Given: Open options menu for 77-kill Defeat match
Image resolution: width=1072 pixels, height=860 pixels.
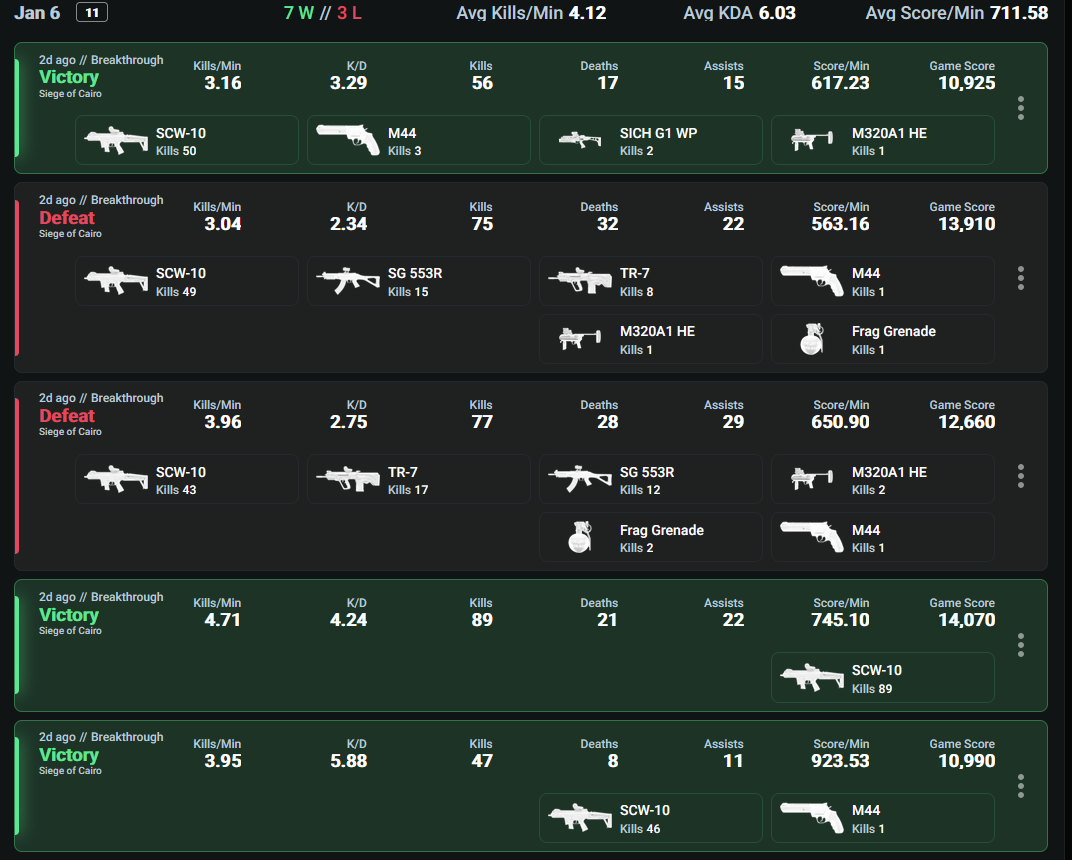Looking at the screenshot, I should click(x=1021, y=476).
